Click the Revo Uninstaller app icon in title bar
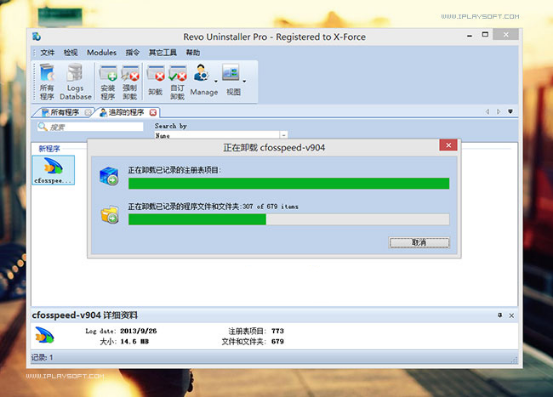The width and height of the screenshot is (554, 398). (36, 36)
